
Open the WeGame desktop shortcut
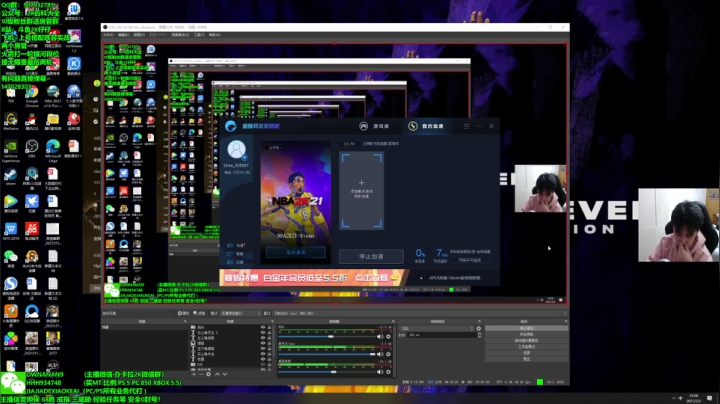click(x=11, y=121)
